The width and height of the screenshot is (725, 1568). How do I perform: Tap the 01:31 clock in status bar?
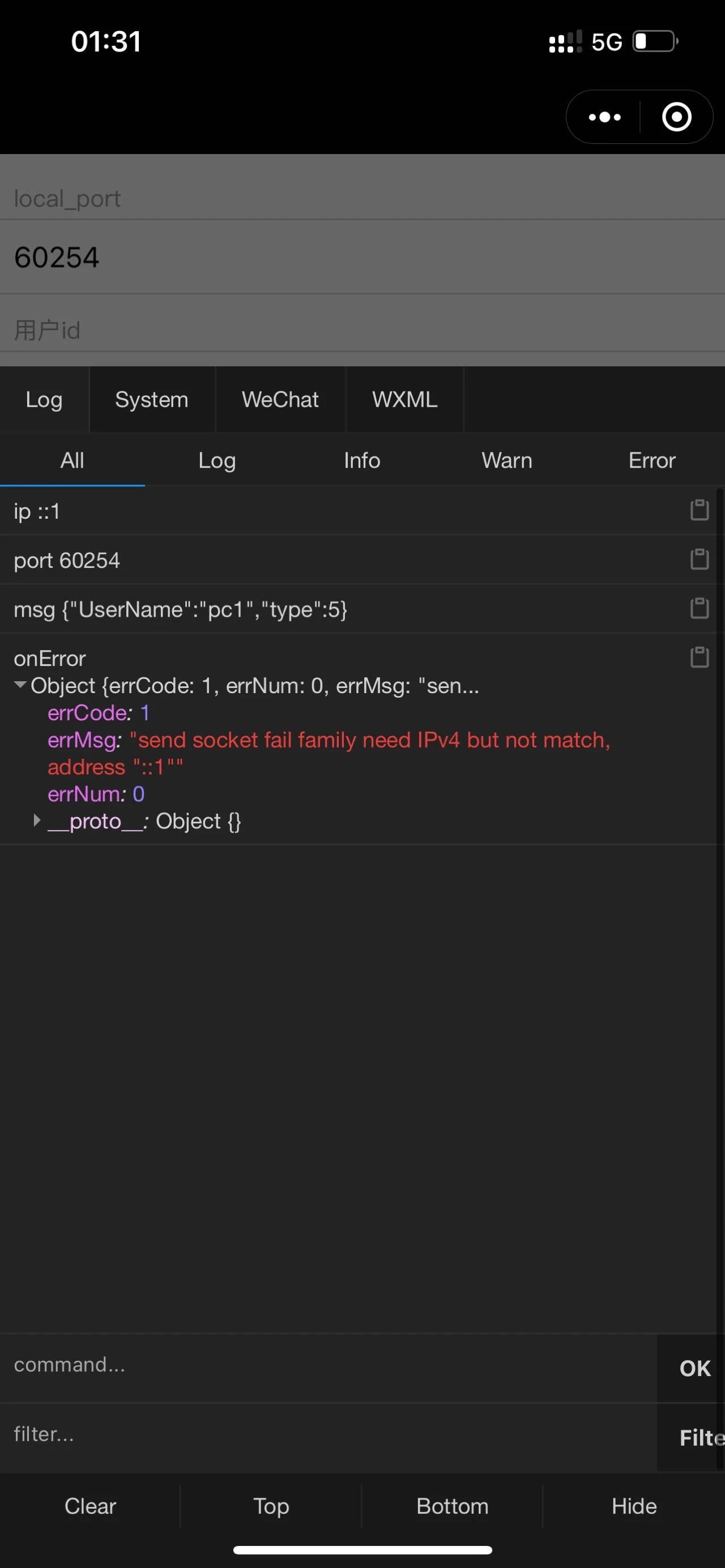coord(106,41)
